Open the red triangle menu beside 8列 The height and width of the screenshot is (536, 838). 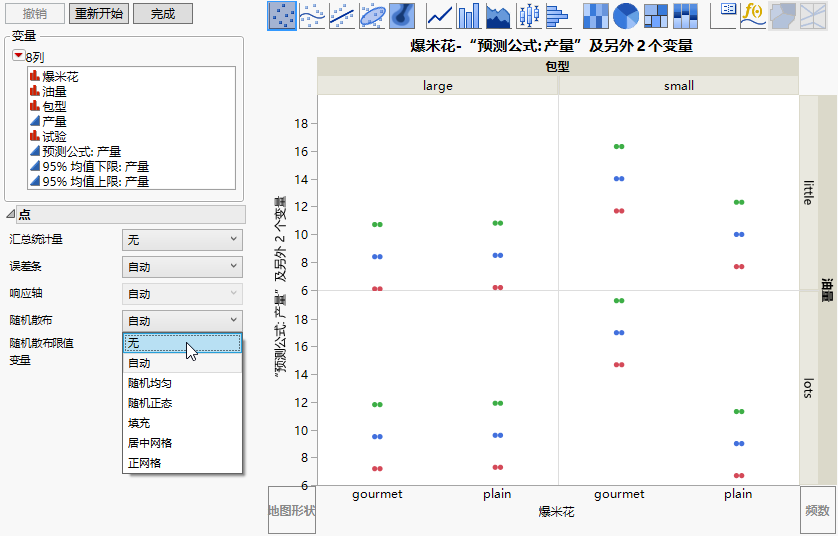(17, 57)
